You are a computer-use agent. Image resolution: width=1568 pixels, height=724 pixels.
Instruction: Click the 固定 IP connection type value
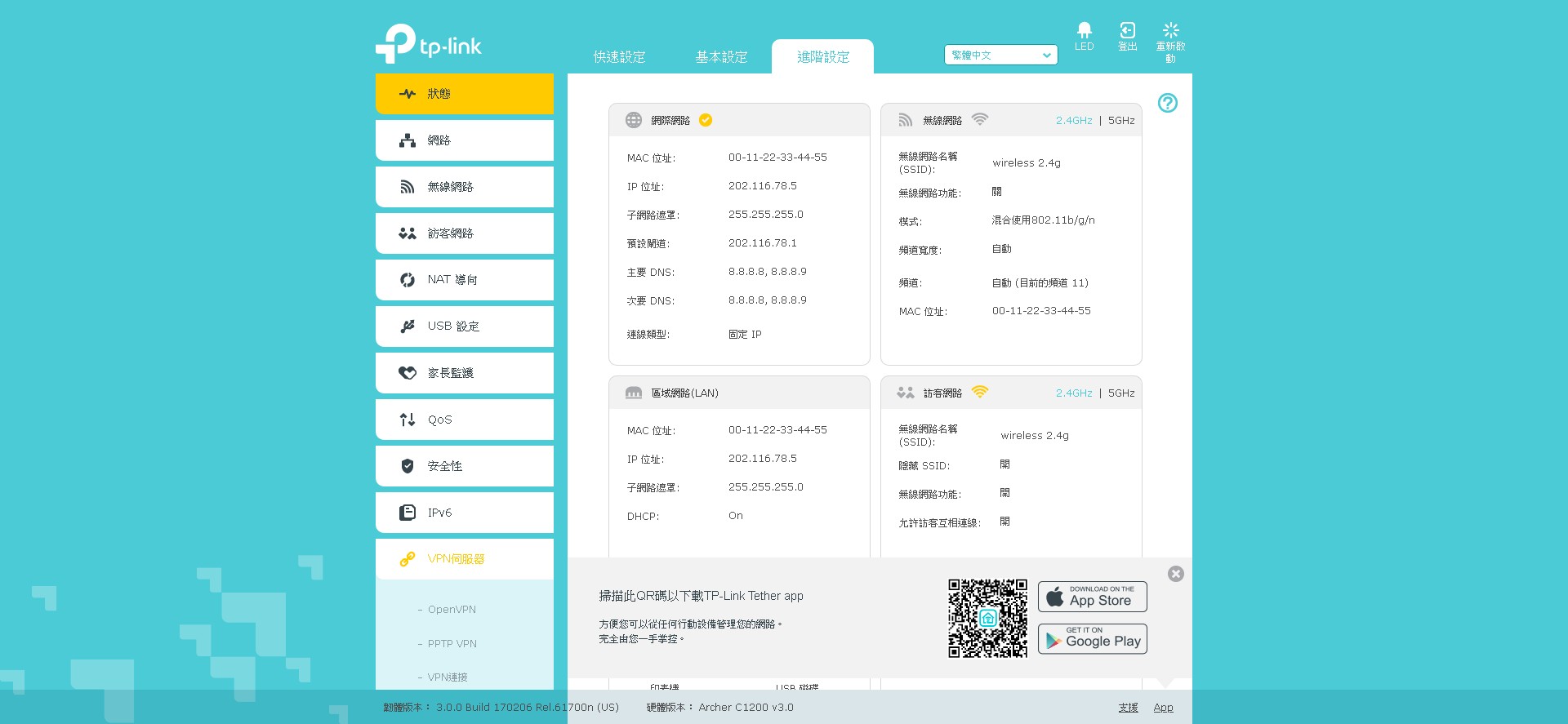click(x=745, y=335)
